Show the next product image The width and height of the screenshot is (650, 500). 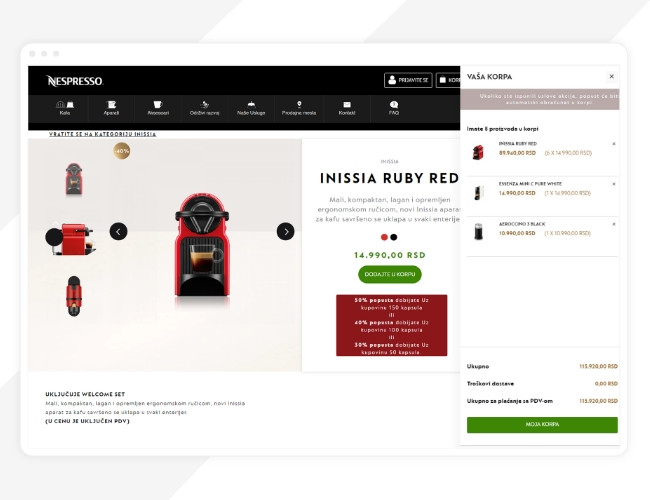click(x=286, y=231)
